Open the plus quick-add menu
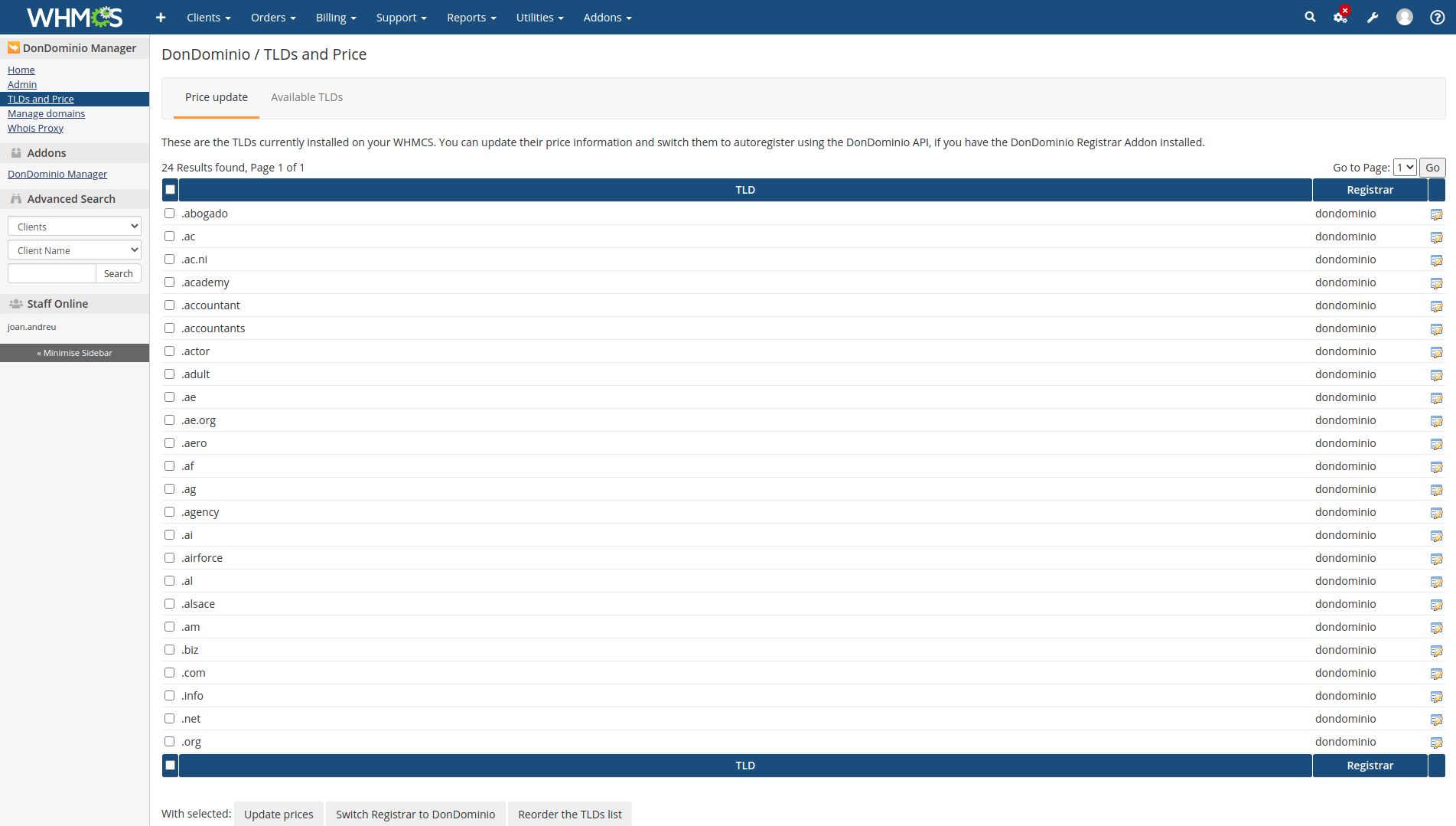Screen dimensions: 1456x826 [x=161, y=17]
